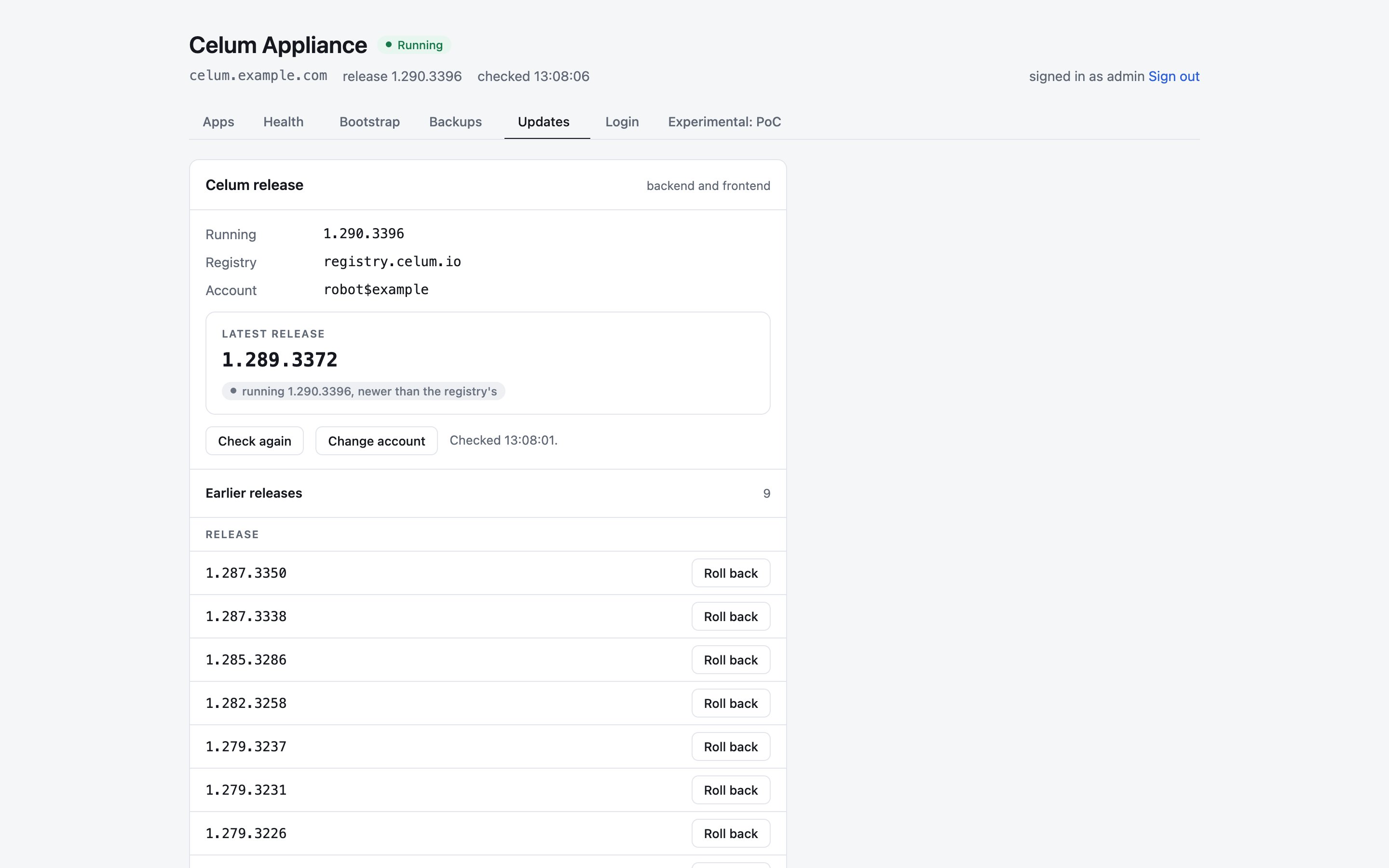This screenshot has height=868, width=1389.
Task: Roll back to release 1.279.3226
Action: click(x=730, y=834)
